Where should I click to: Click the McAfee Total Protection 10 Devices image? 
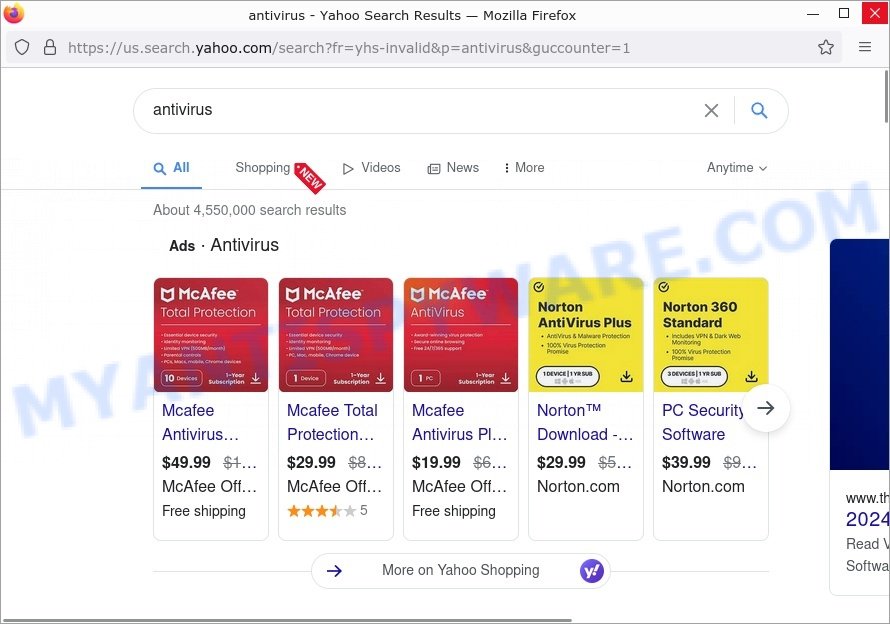[211, 335]
